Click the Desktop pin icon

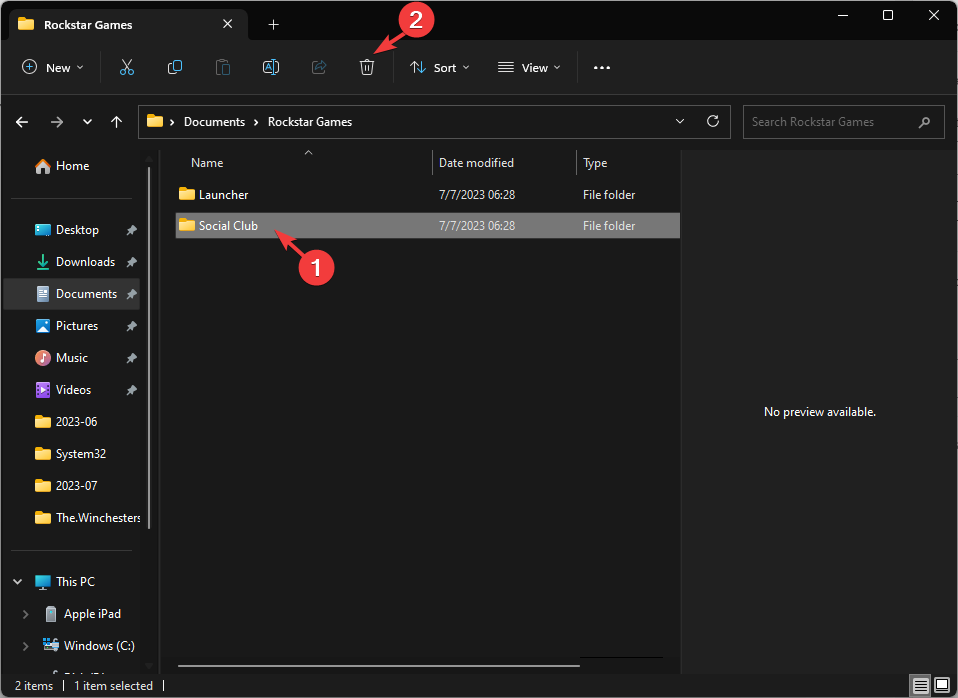131,230
